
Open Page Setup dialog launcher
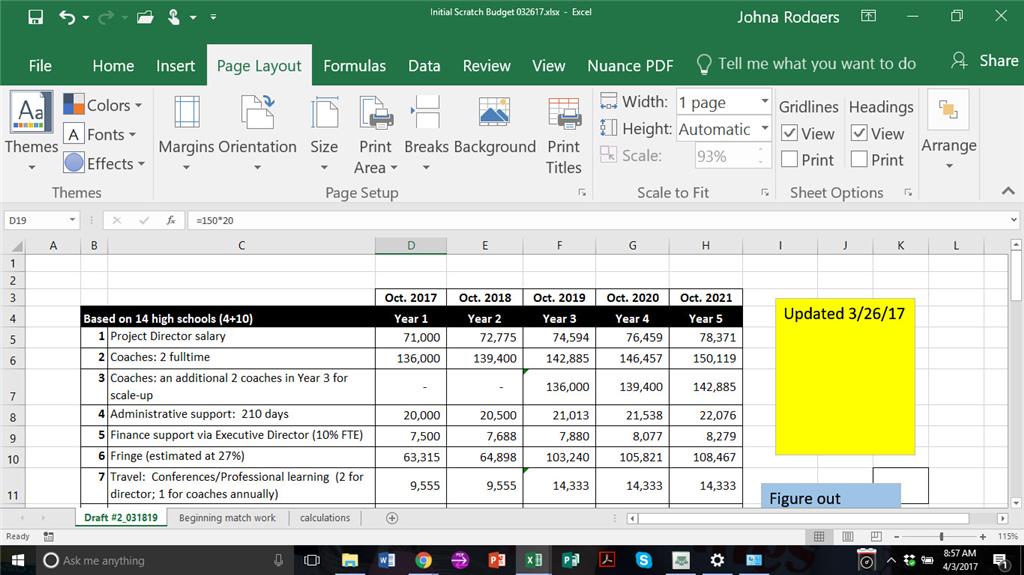[x=581, y=193]
